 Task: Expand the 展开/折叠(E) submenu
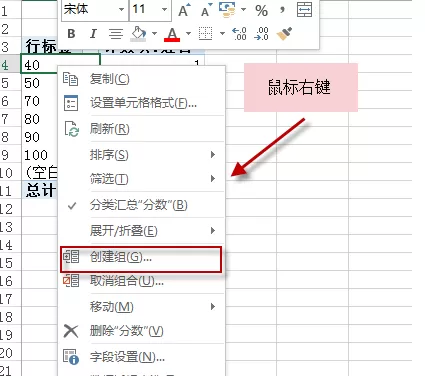click(x=141, y=231)
